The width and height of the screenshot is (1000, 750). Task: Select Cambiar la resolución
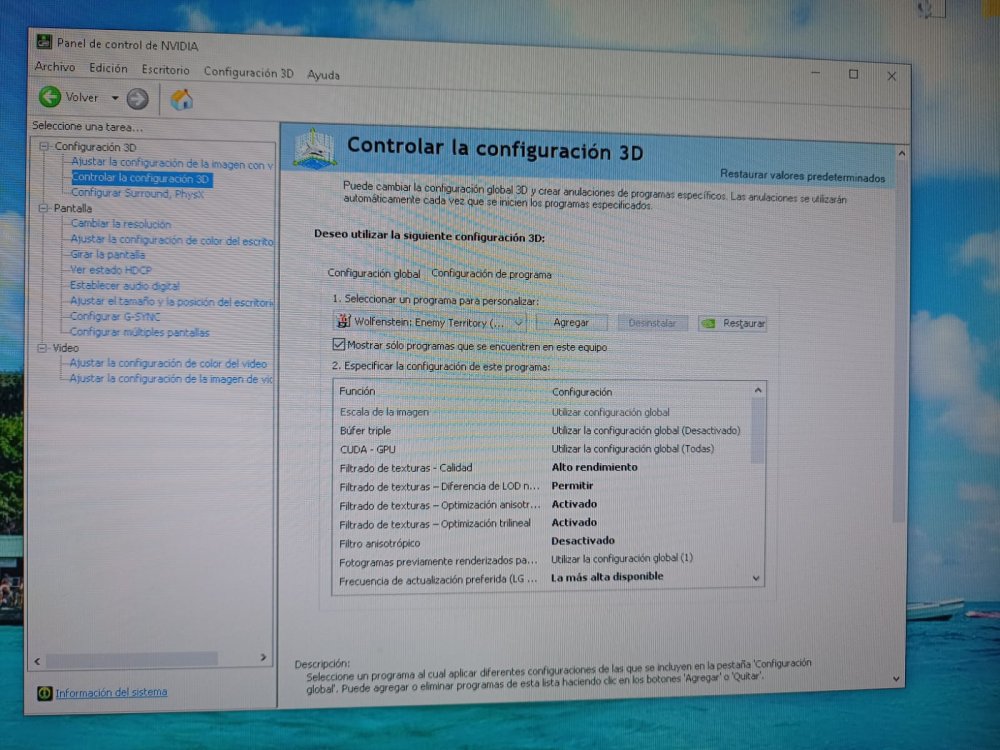tap(121, 223)
